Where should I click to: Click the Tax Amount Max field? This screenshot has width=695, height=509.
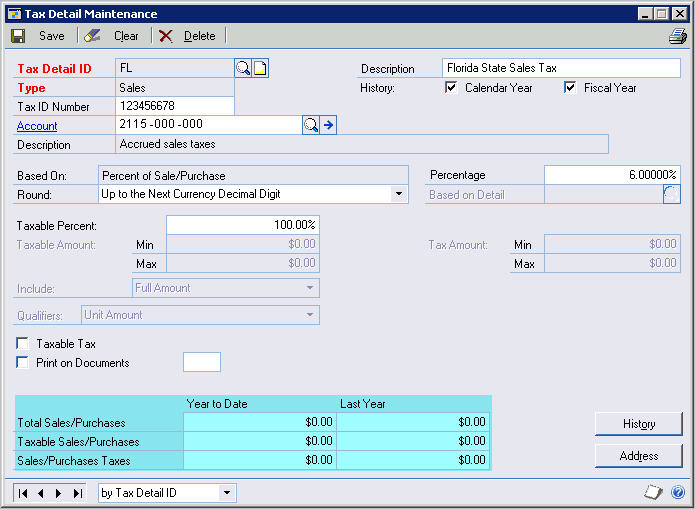pos(612,263)
